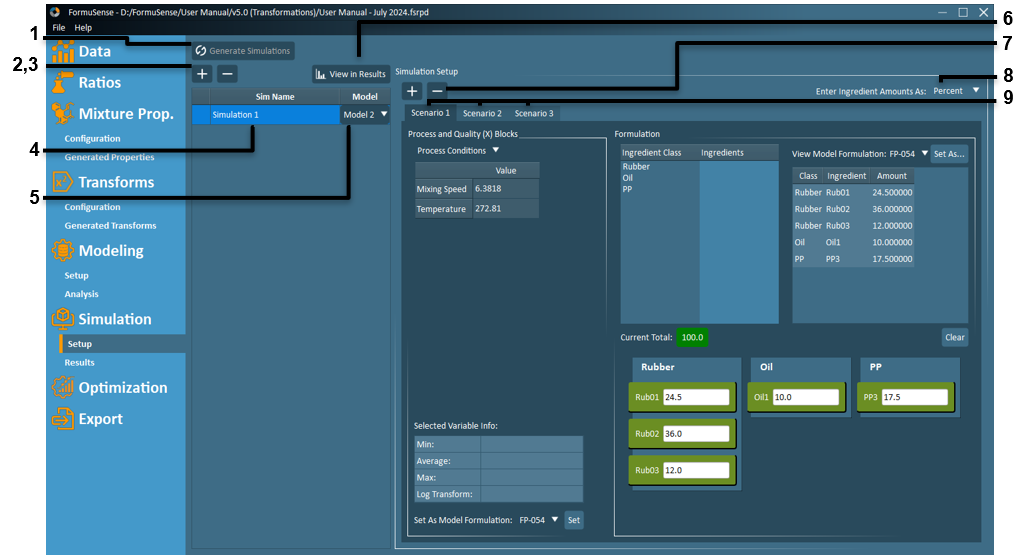Click Oil1 amount 10.000000 in table
This screenshot has width=1028, height=555.
892,242
